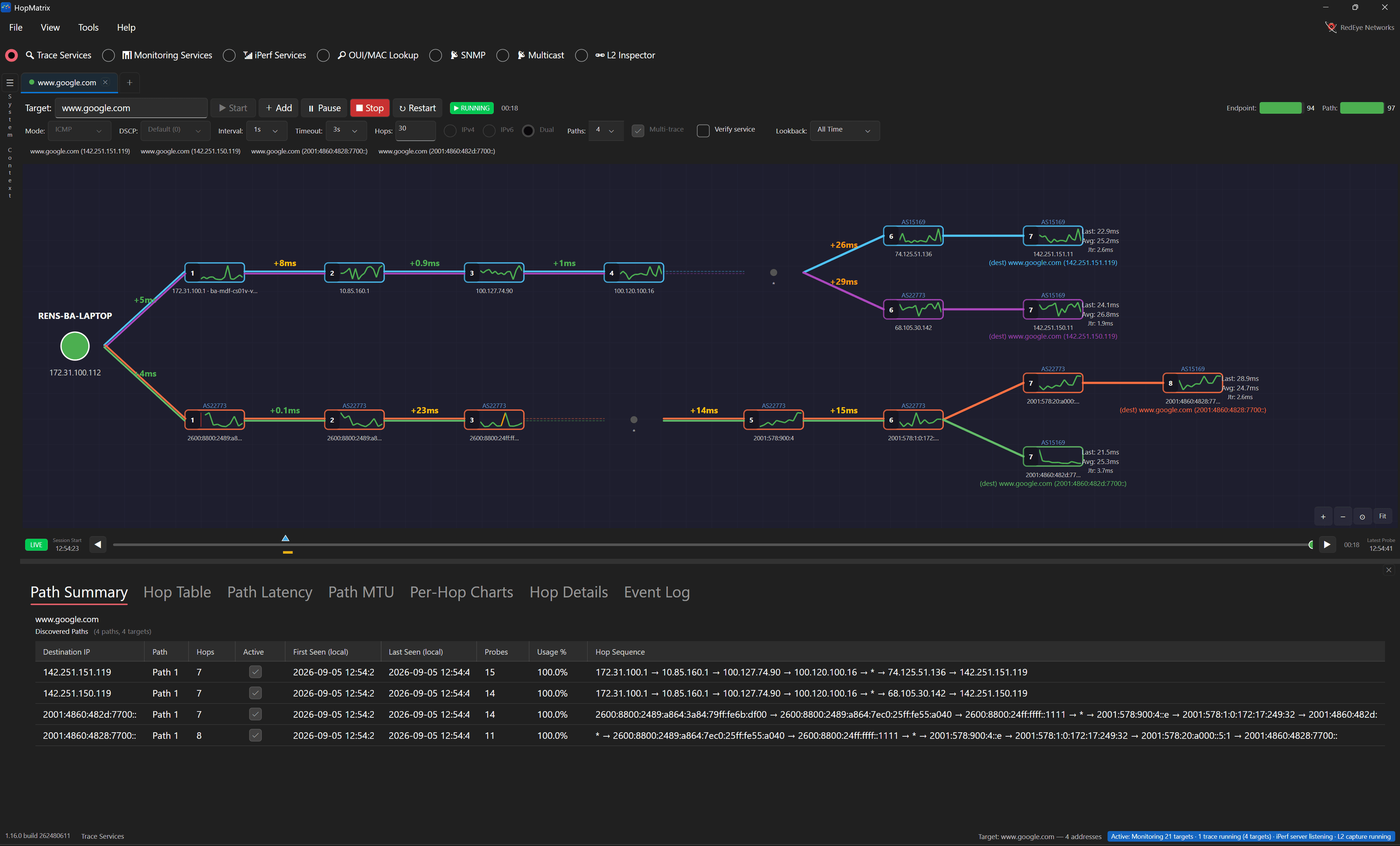Viewport: 1400px width, 846px height.
Task: Open the Mode ICMP dropdown
Action: click(x=79, y=131)
